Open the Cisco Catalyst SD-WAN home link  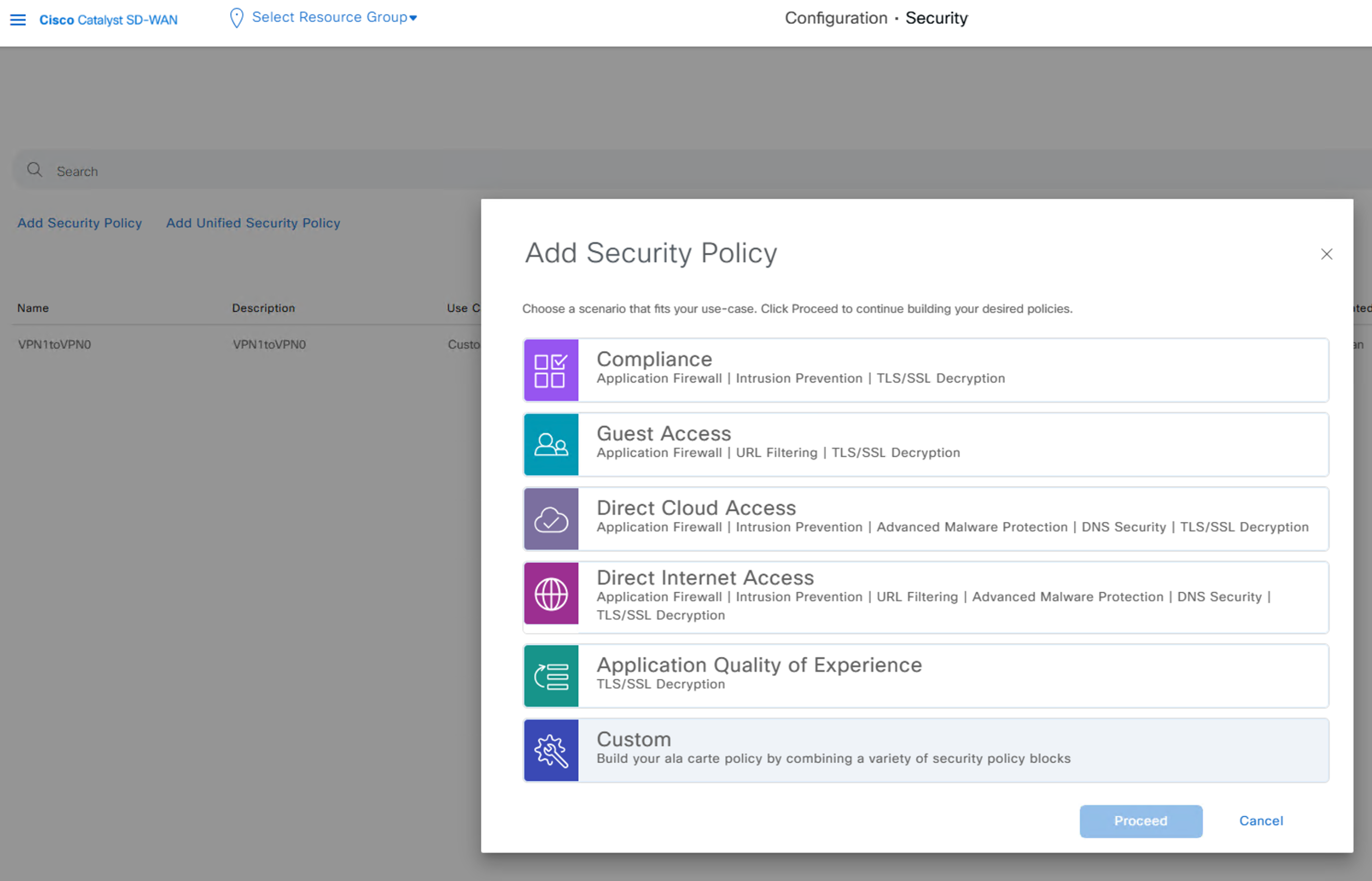(x=108, y=20)
